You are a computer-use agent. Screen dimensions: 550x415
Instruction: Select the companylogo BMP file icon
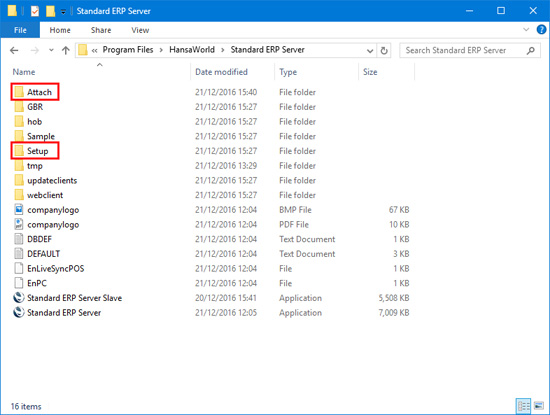tap(19, 209)
